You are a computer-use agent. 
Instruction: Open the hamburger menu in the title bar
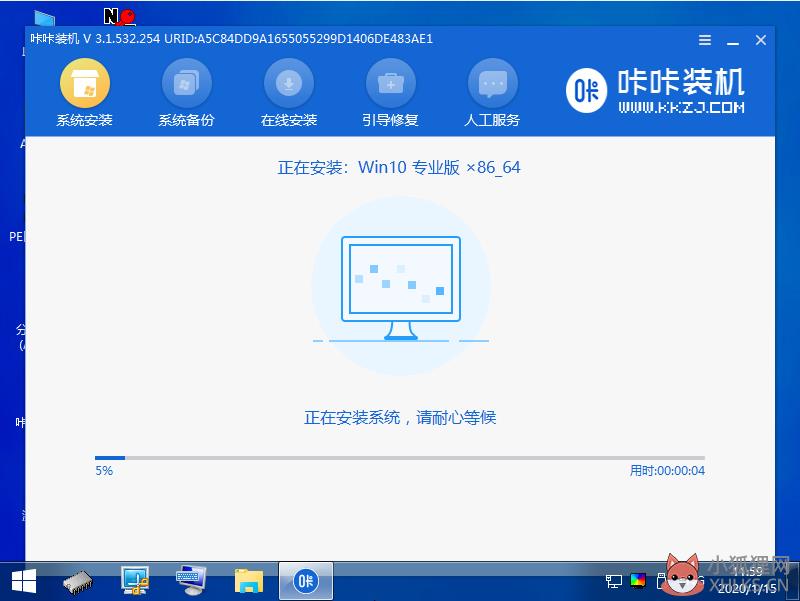coord(705,40)
